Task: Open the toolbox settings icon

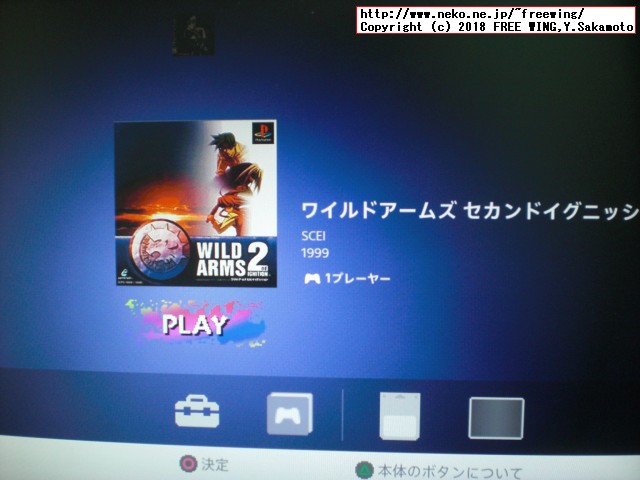Action: tap(197, 411)
